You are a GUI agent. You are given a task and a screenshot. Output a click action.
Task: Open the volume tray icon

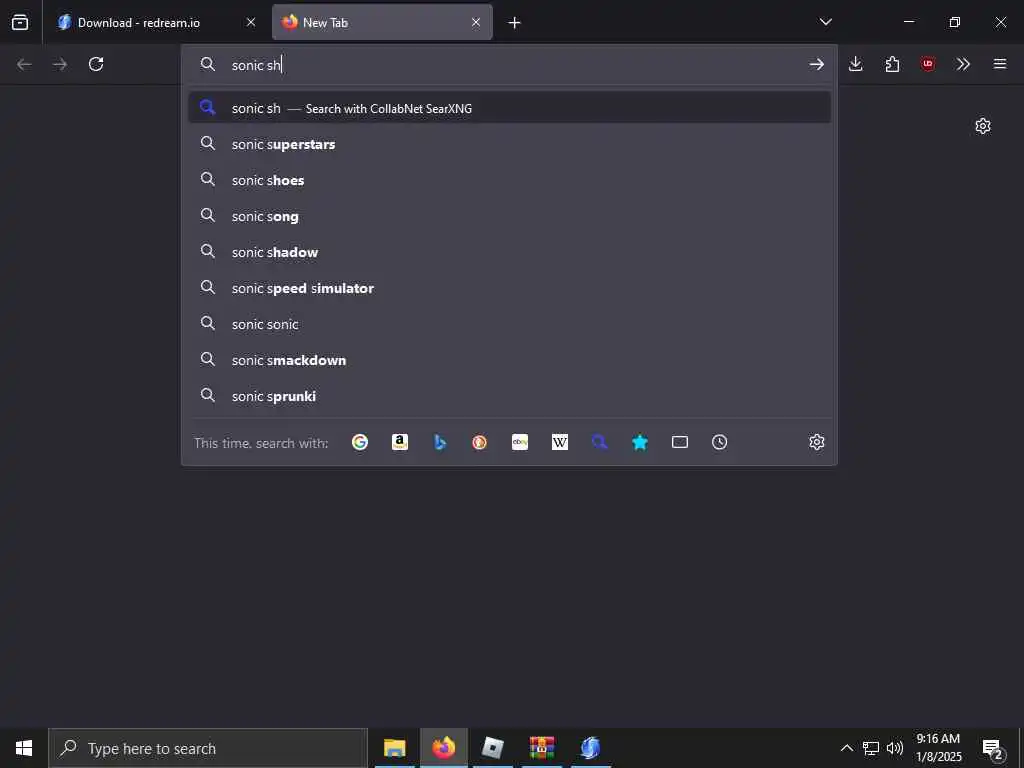[x=895, y=748]
